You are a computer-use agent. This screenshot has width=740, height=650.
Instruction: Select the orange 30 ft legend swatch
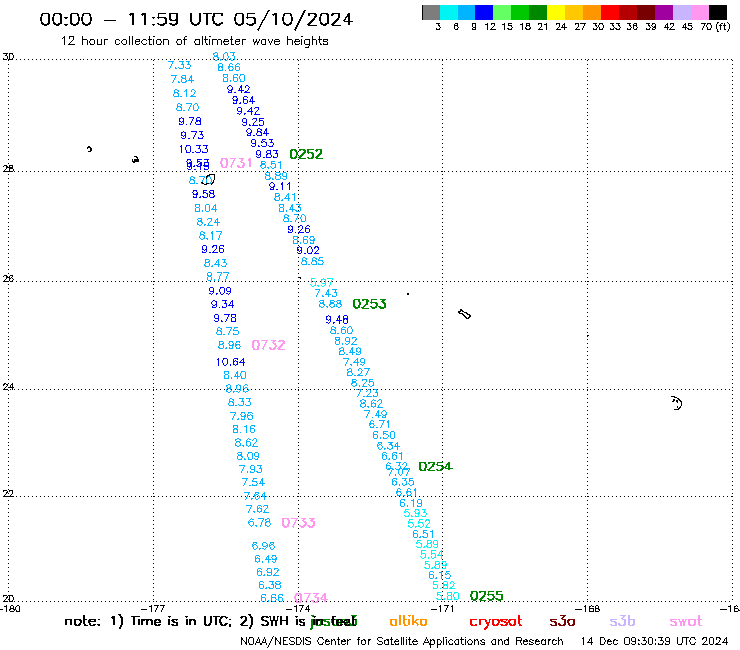click(x=591, y=12)
